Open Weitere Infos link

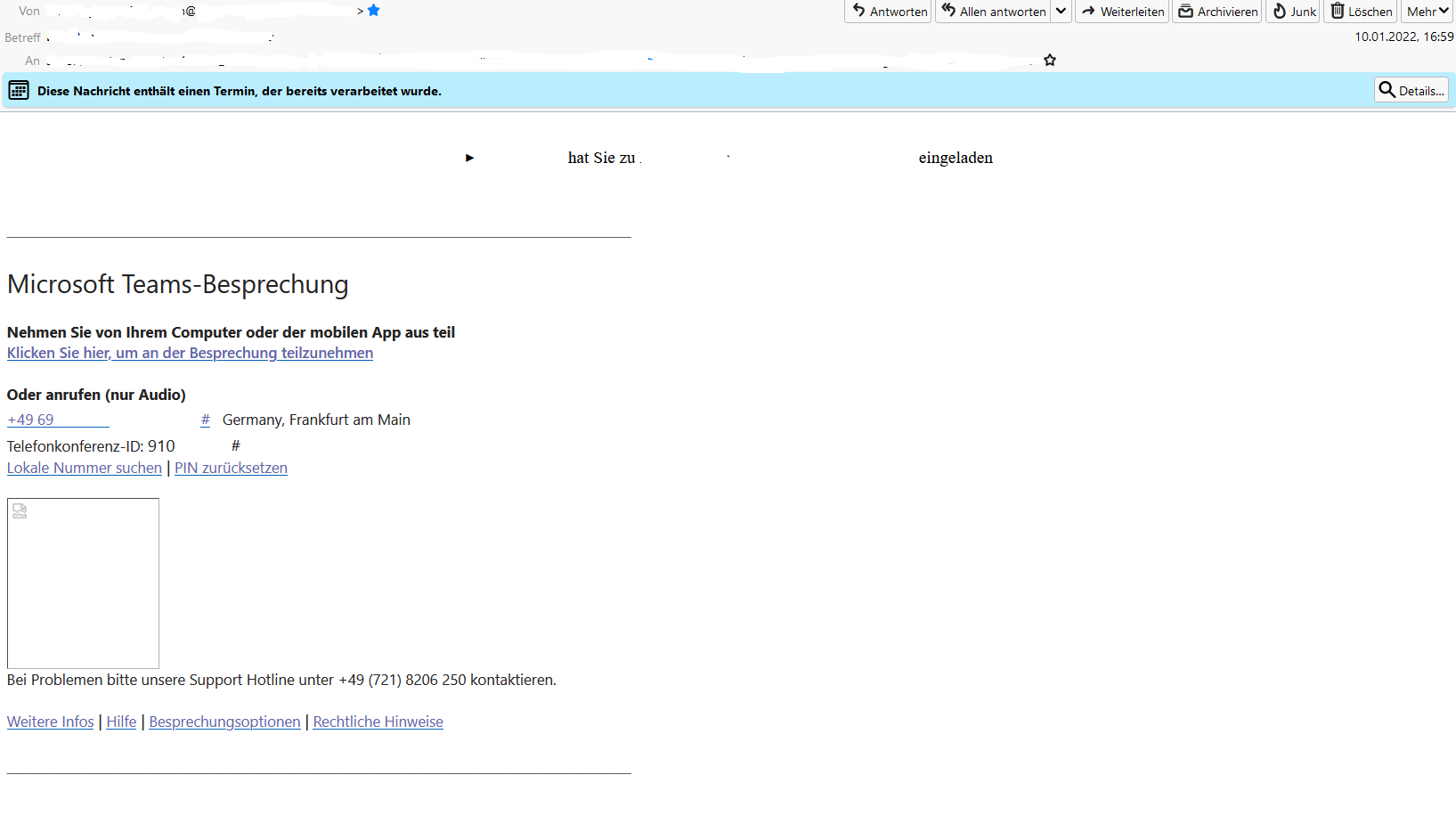coord(51,722)
